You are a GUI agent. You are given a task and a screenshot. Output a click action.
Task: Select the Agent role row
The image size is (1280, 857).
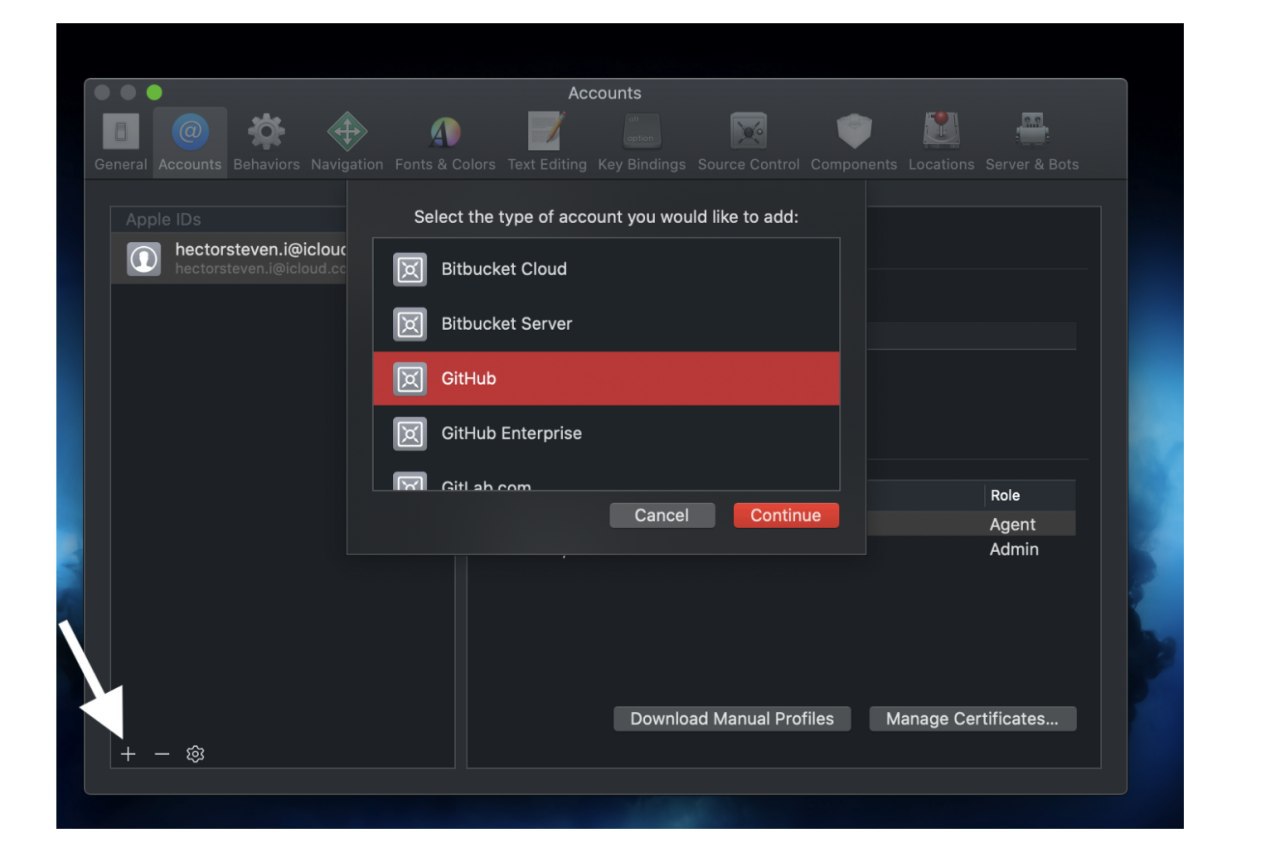coord(1012,524)
